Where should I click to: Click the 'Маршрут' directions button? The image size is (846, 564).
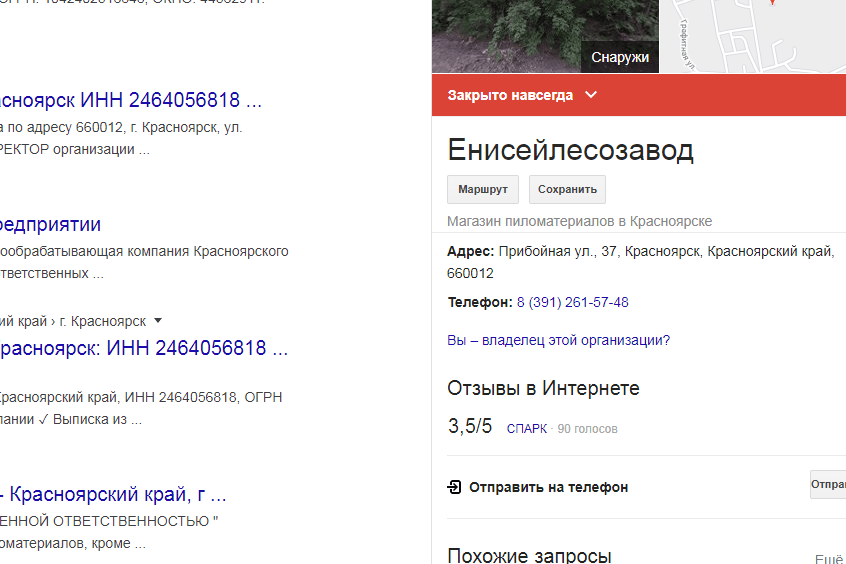point(483,189)
